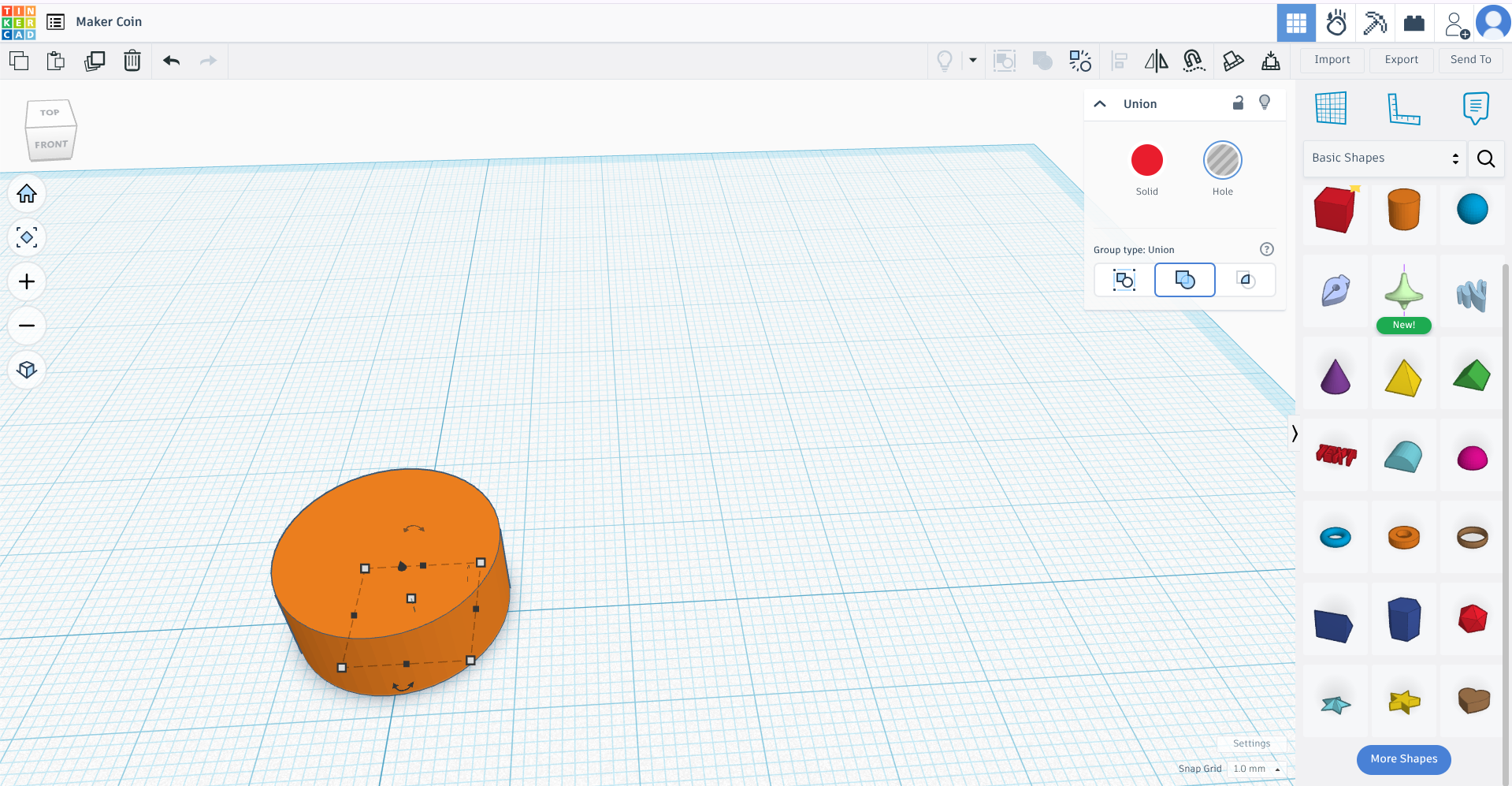The width and height of the screenshot is (1512, 786).
Task: Toggle the Show all lightbulb
Action: click(x=945, y=61)
